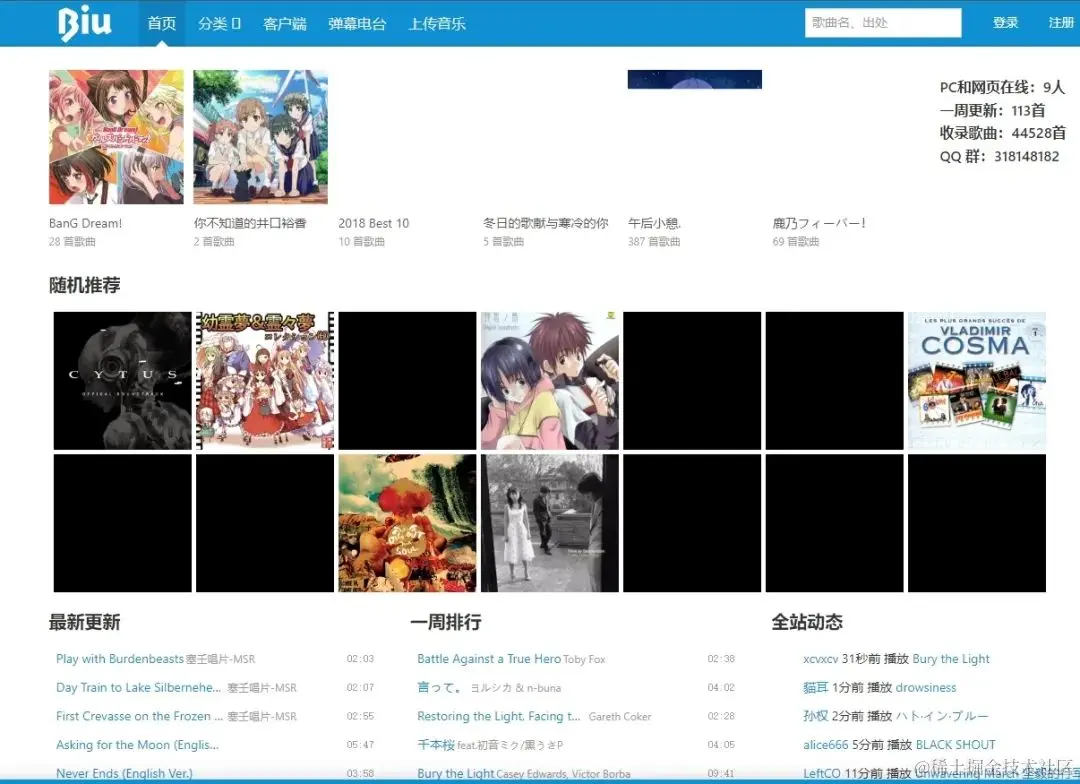
Task: Open ハト·イン·ブルー in site activity
Action: point(942,716)
